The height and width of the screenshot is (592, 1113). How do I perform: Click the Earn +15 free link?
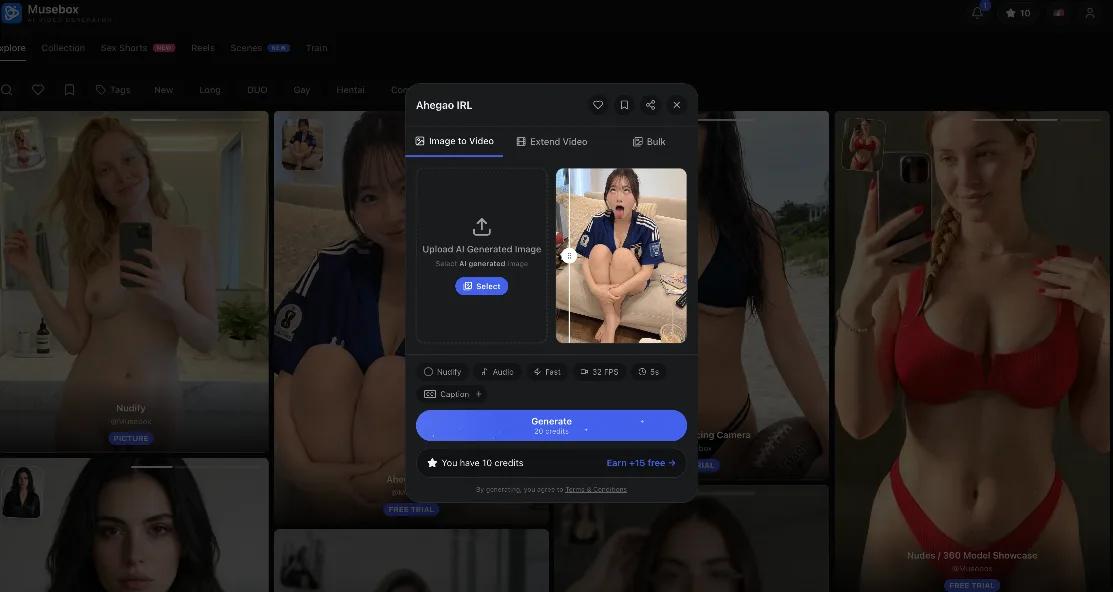(641, 463)
